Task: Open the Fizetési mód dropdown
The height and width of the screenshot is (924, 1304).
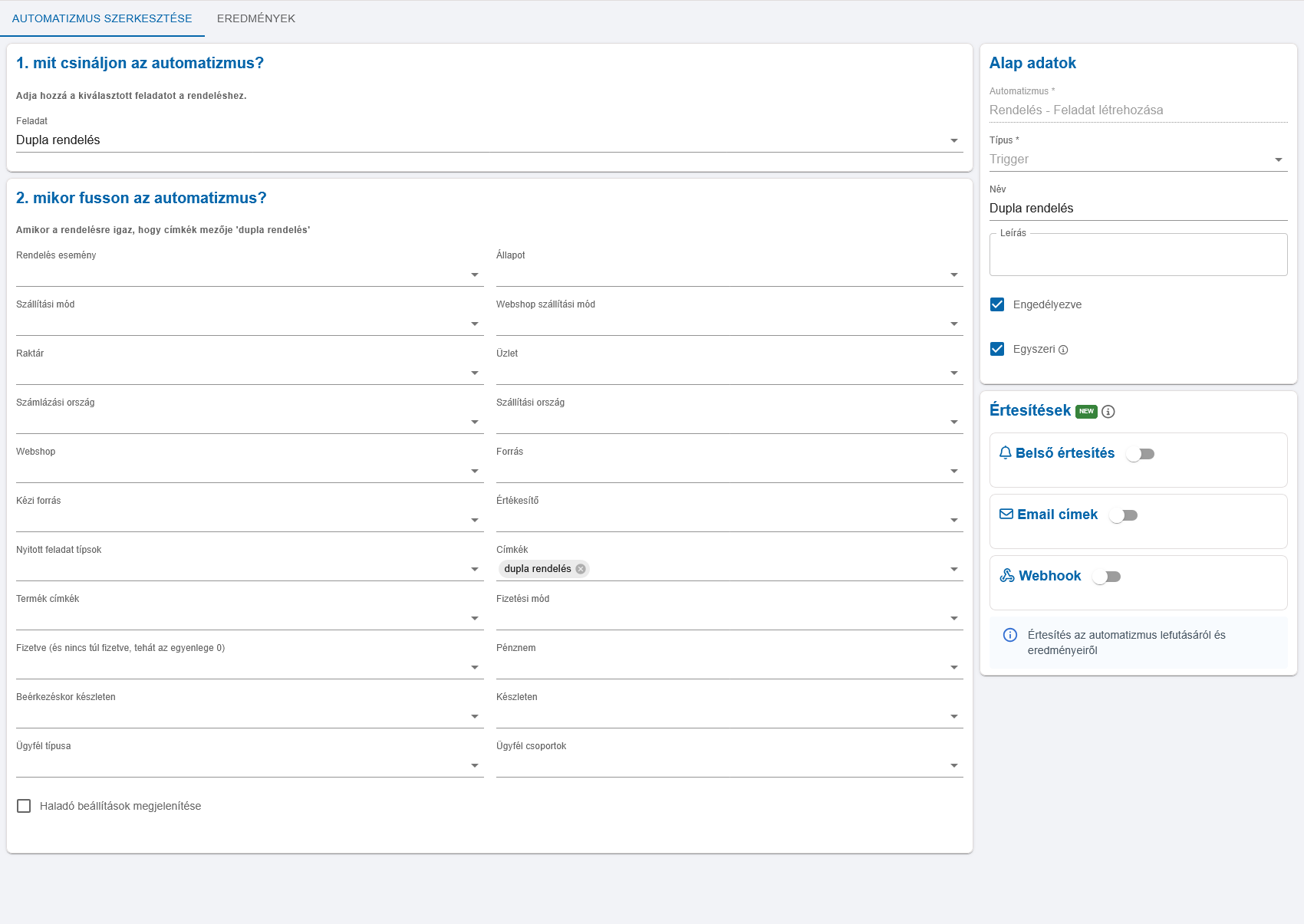Action: [x=729, y=618]
